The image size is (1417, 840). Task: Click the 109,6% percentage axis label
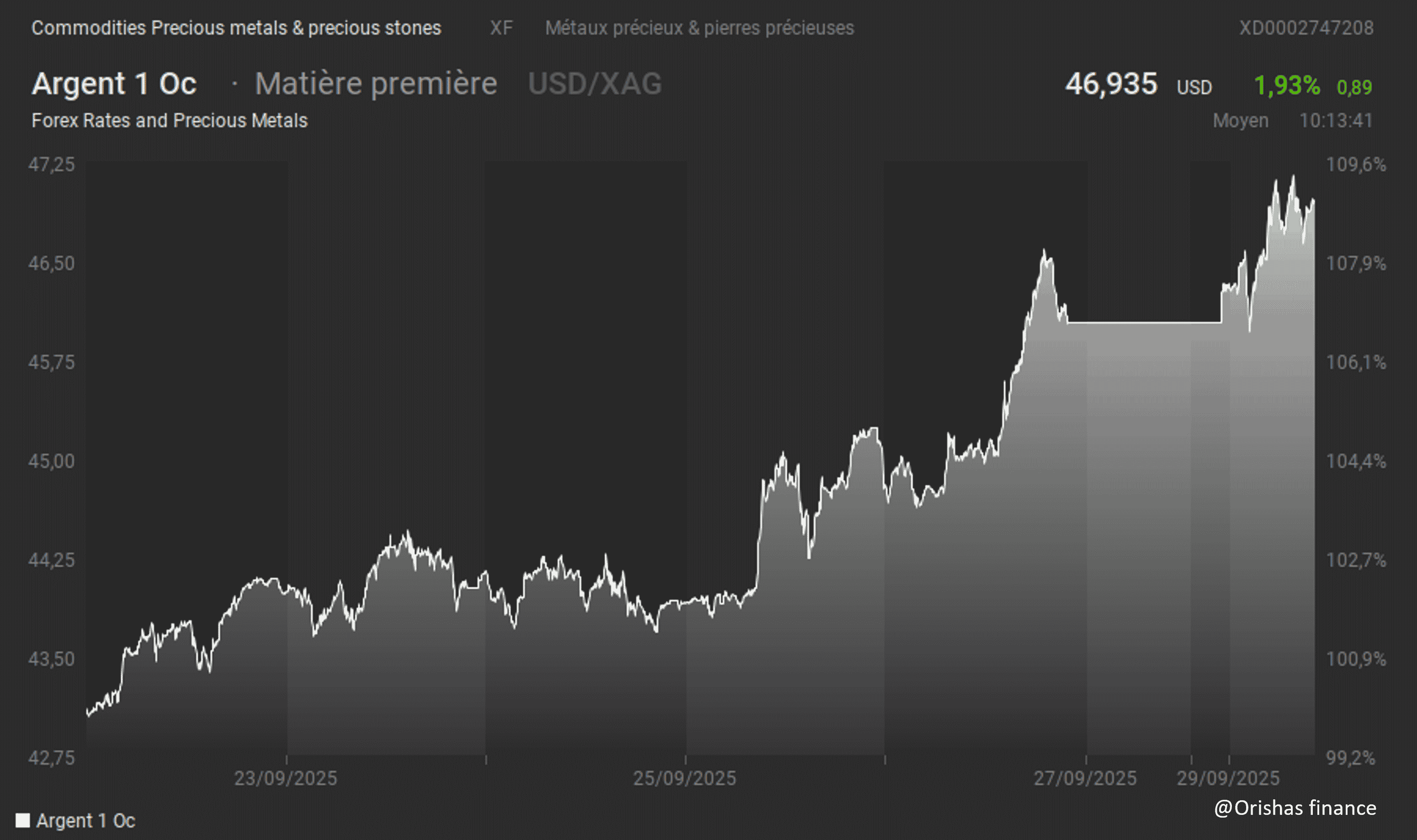(x=1356, y=165)
